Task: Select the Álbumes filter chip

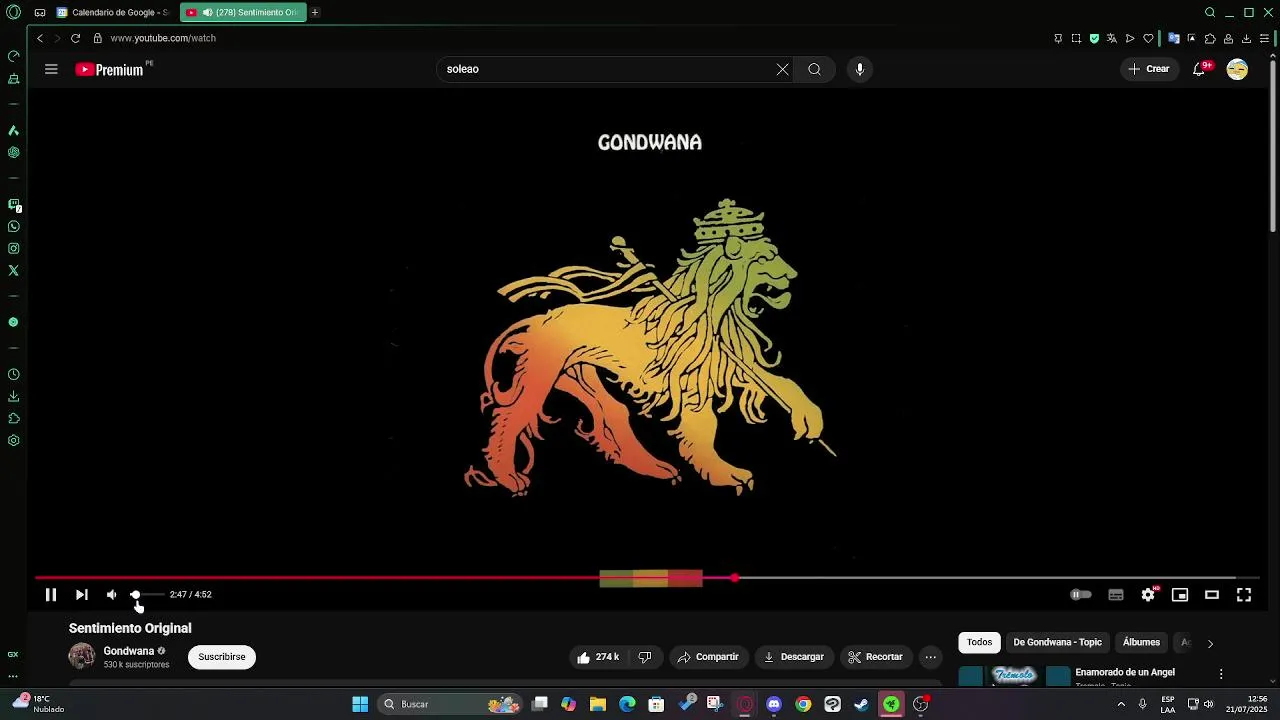Action: [1141, 642]
